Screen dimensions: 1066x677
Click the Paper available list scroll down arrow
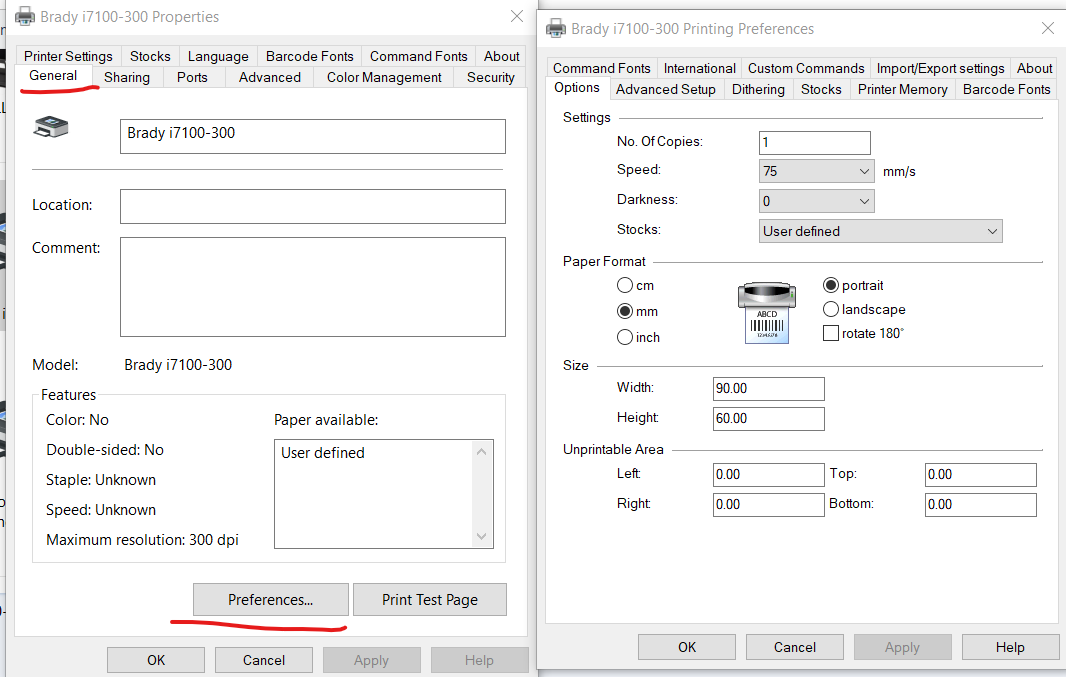click(481, 536)
